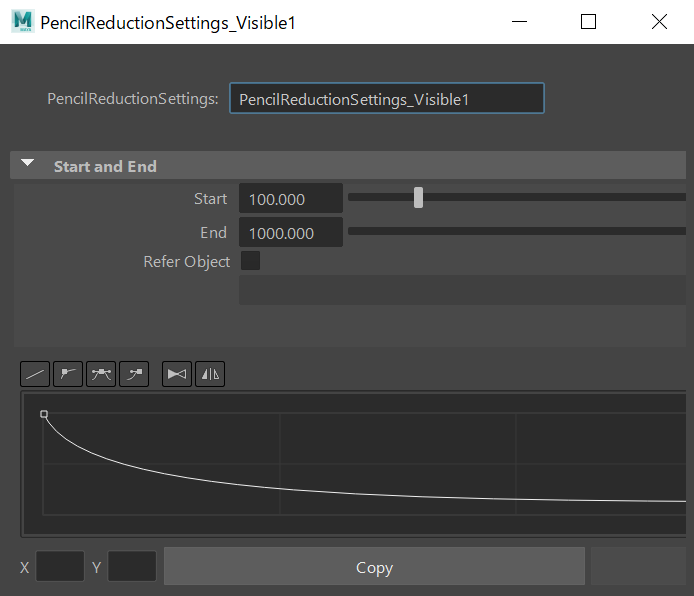Select the linear curve tangent tool
Viewport: 694px width, 596px height.
[x=35, y=374]
